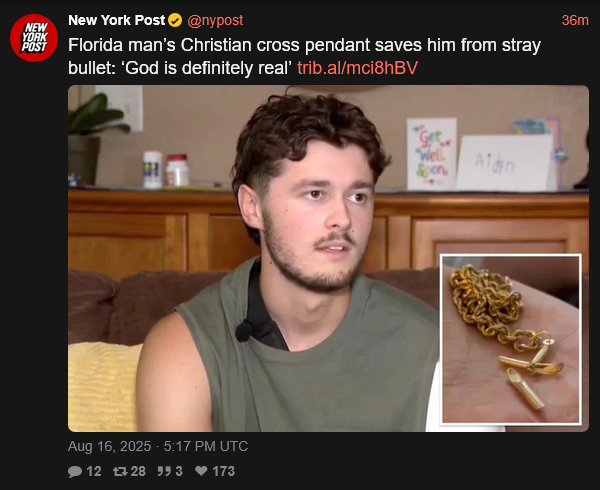
Task: Click the 28 reposts count
Action: tap(138, 471)
